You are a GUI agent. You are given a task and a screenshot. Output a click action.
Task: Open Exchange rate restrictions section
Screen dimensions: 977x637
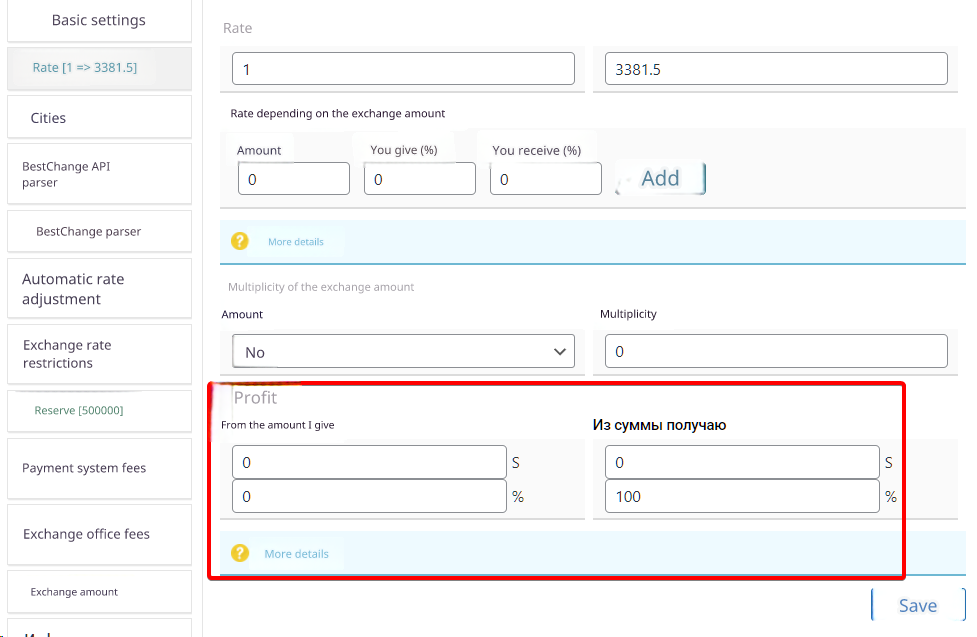pos(98,354)
